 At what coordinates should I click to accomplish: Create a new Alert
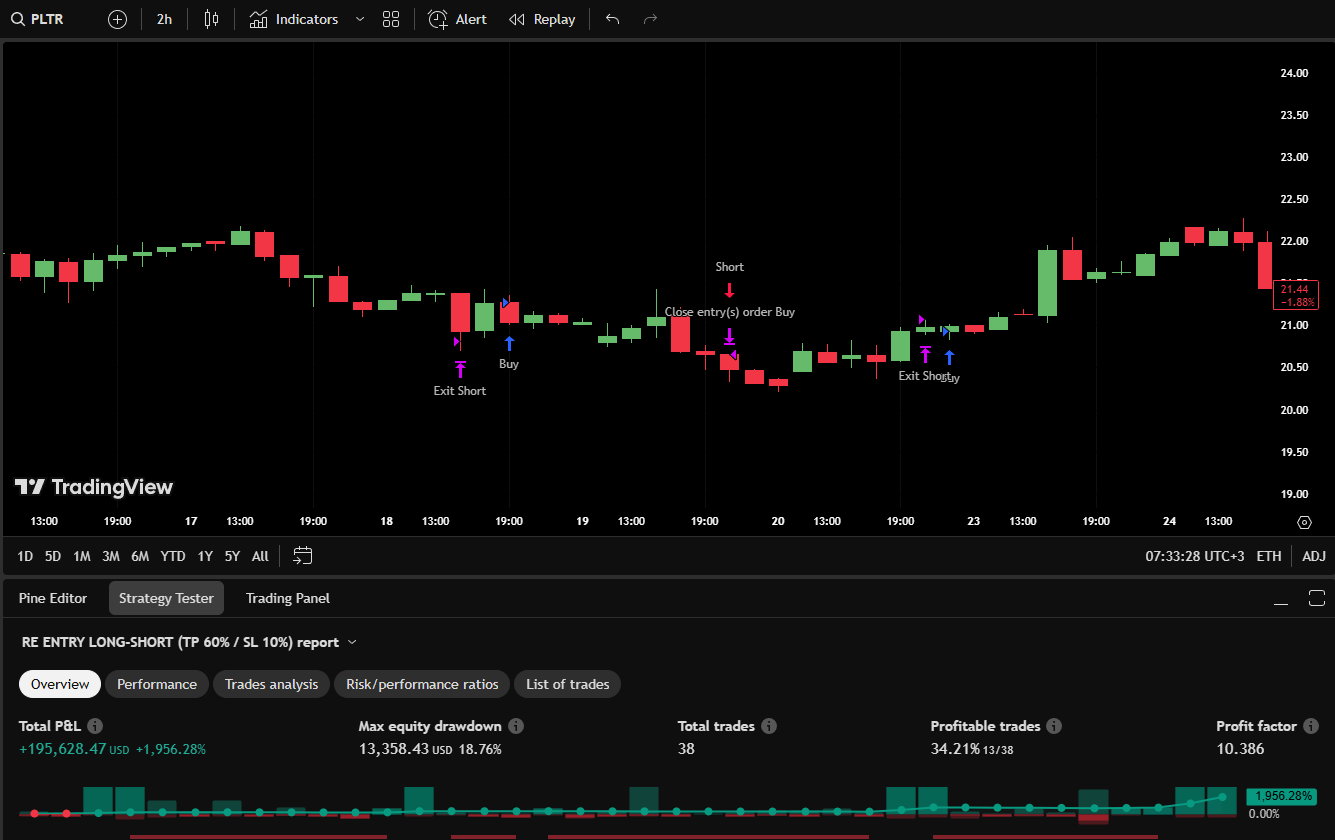click(x=457, y=19)
